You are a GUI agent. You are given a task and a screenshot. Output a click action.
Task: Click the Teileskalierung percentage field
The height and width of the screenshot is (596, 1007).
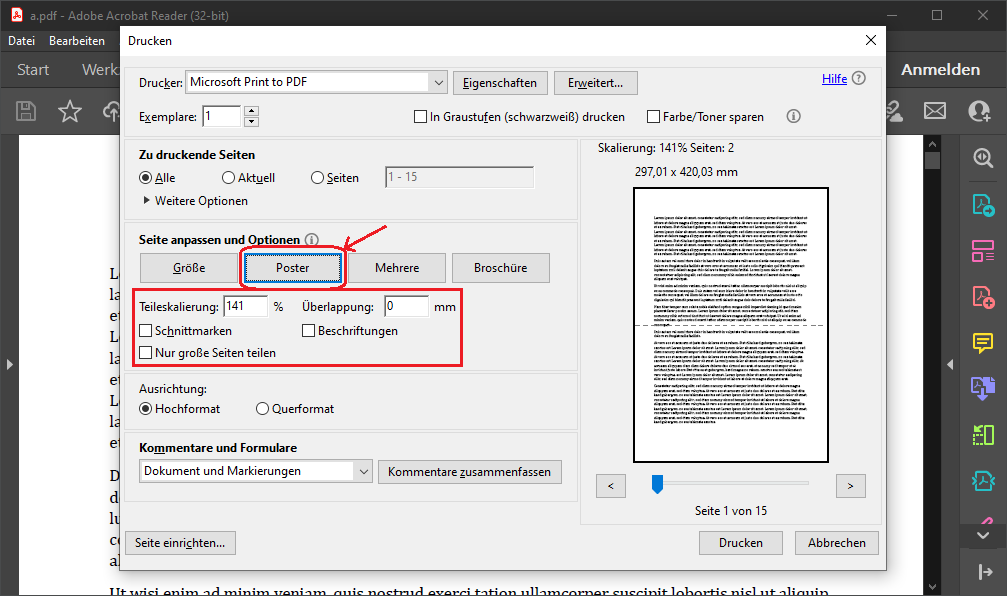[x=245, y=306]
